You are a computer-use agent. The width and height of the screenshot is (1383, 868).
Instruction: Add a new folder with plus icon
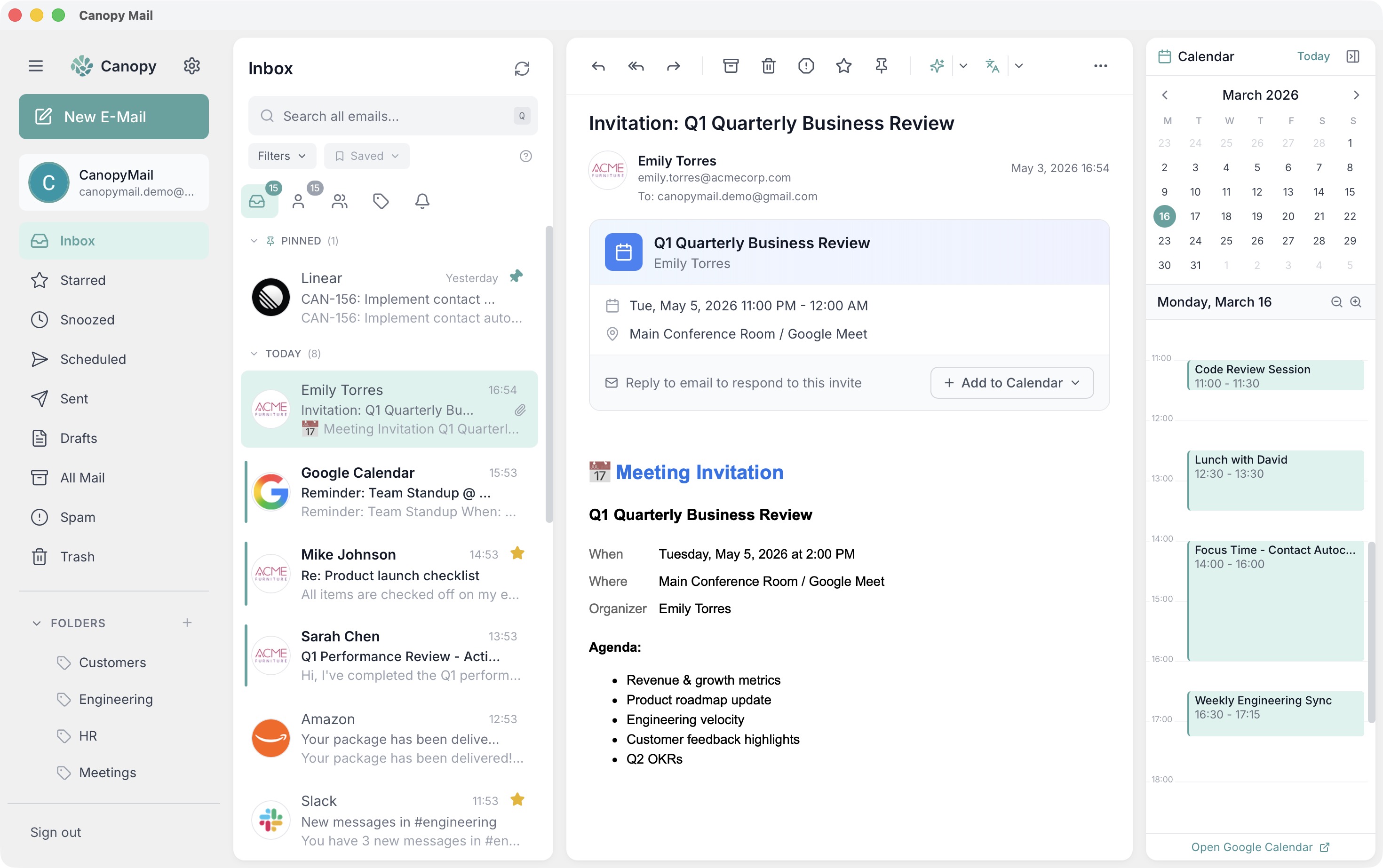pyautogui.click(x=187, y=623)
